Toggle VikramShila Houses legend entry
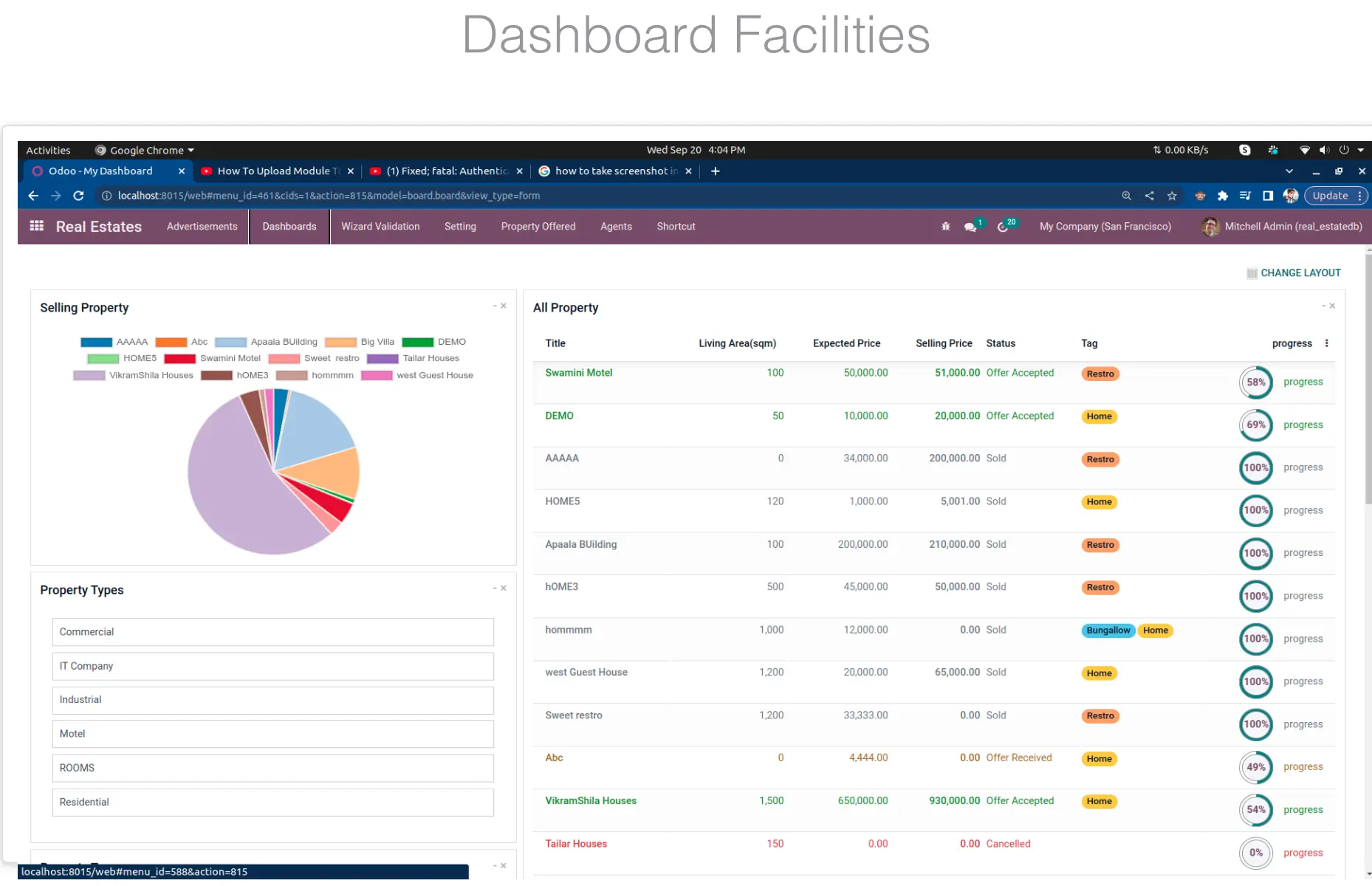1372x886 pixels. pos(134,375)
